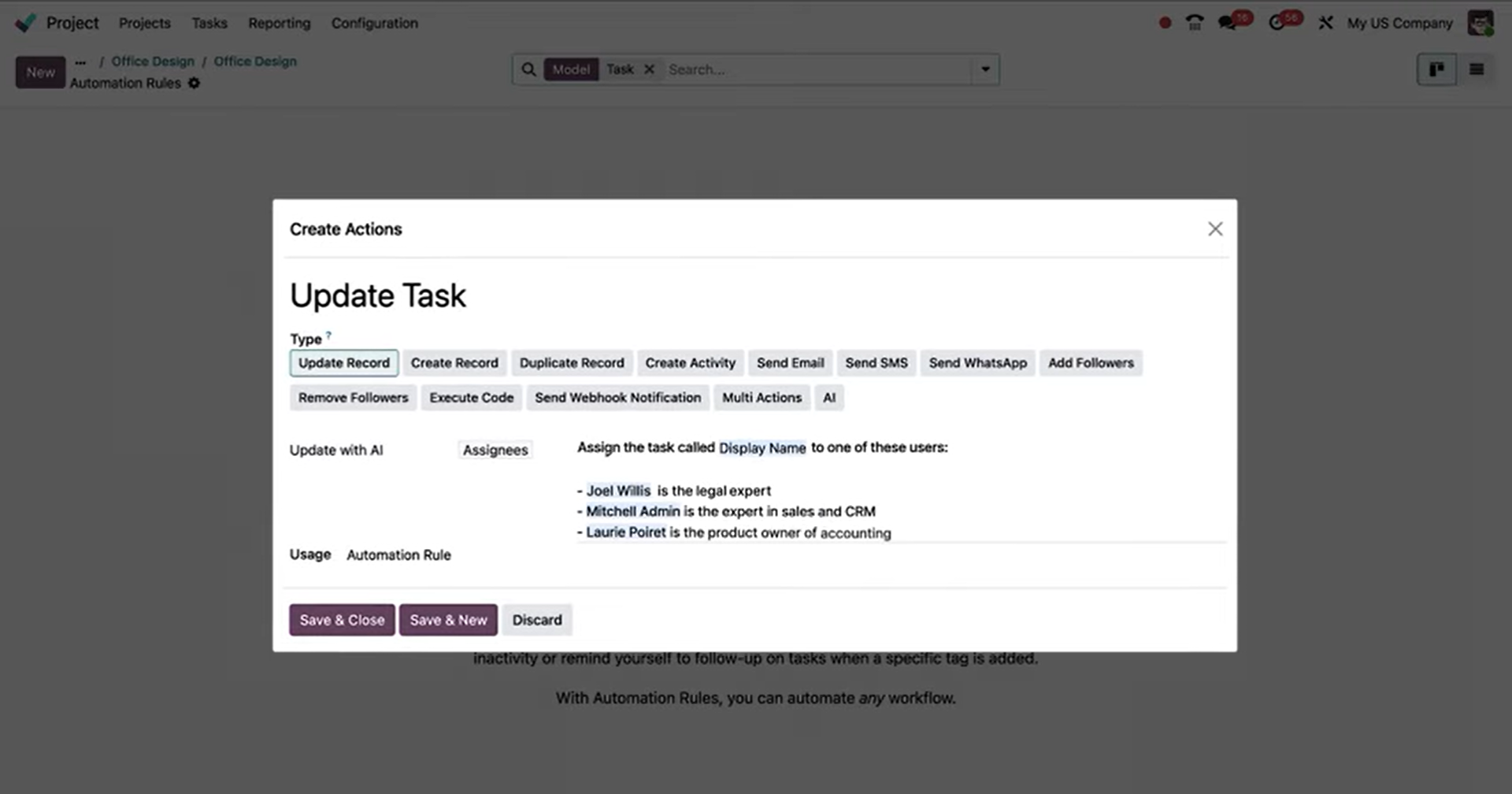The width and height of the screenshot is (1512, 794).
Task: Select the AI action type
Action: 829,398
